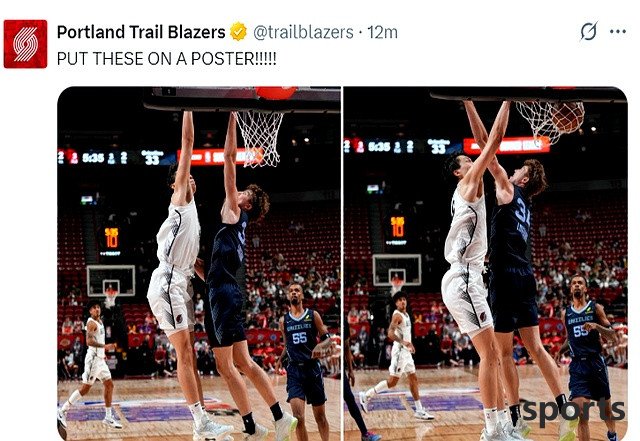640x441 pixels.
Task: Open Grok explain-this-post icon
Action: pyautogui.click(x=589, y=31)
